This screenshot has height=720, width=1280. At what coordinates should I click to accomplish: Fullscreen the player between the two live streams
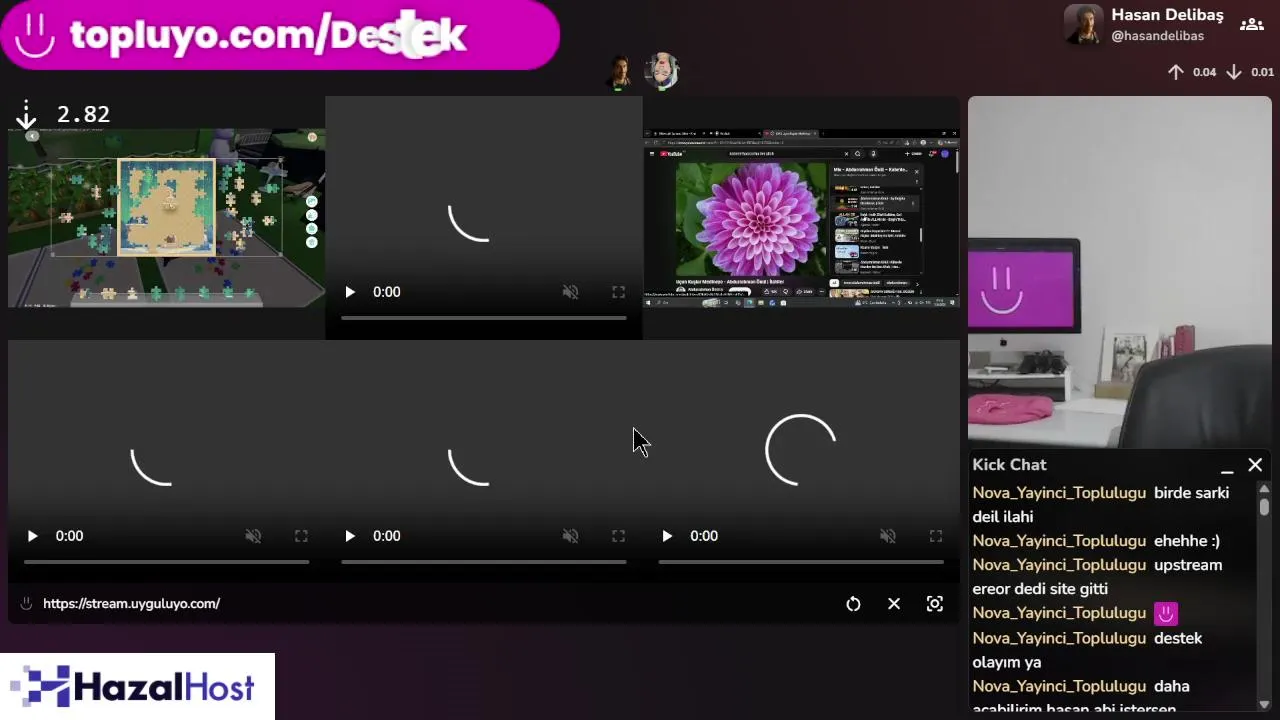(x=618, y=292)
